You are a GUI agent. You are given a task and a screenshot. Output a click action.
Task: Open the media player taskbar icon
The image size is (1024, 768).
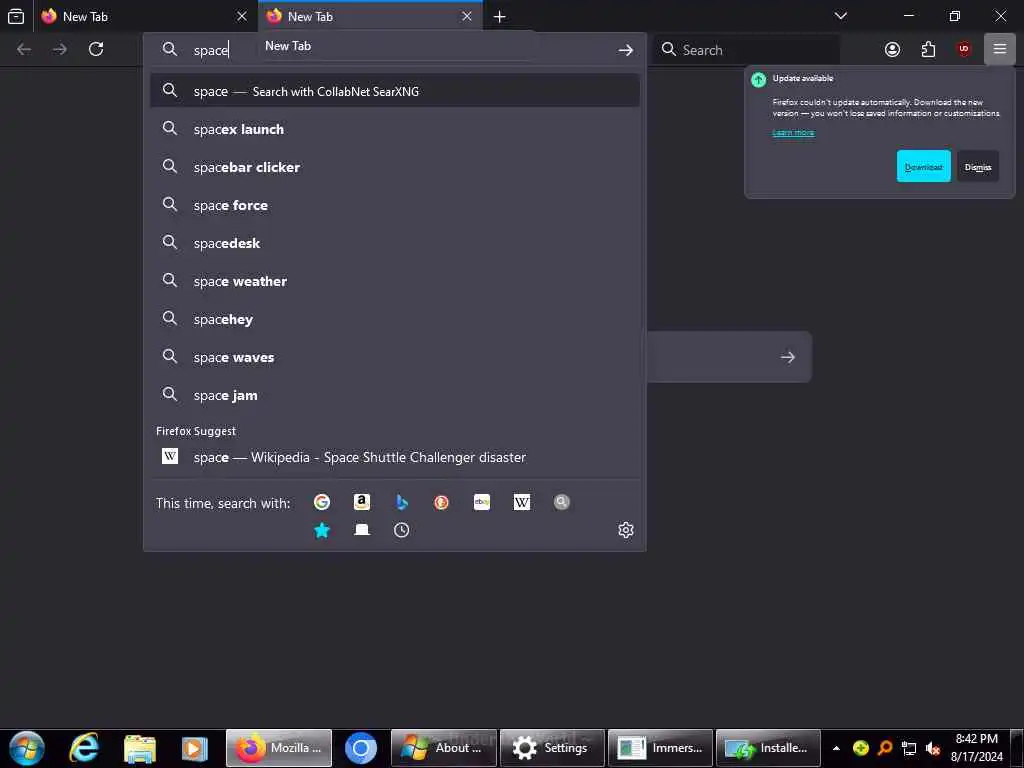(194, 748)
